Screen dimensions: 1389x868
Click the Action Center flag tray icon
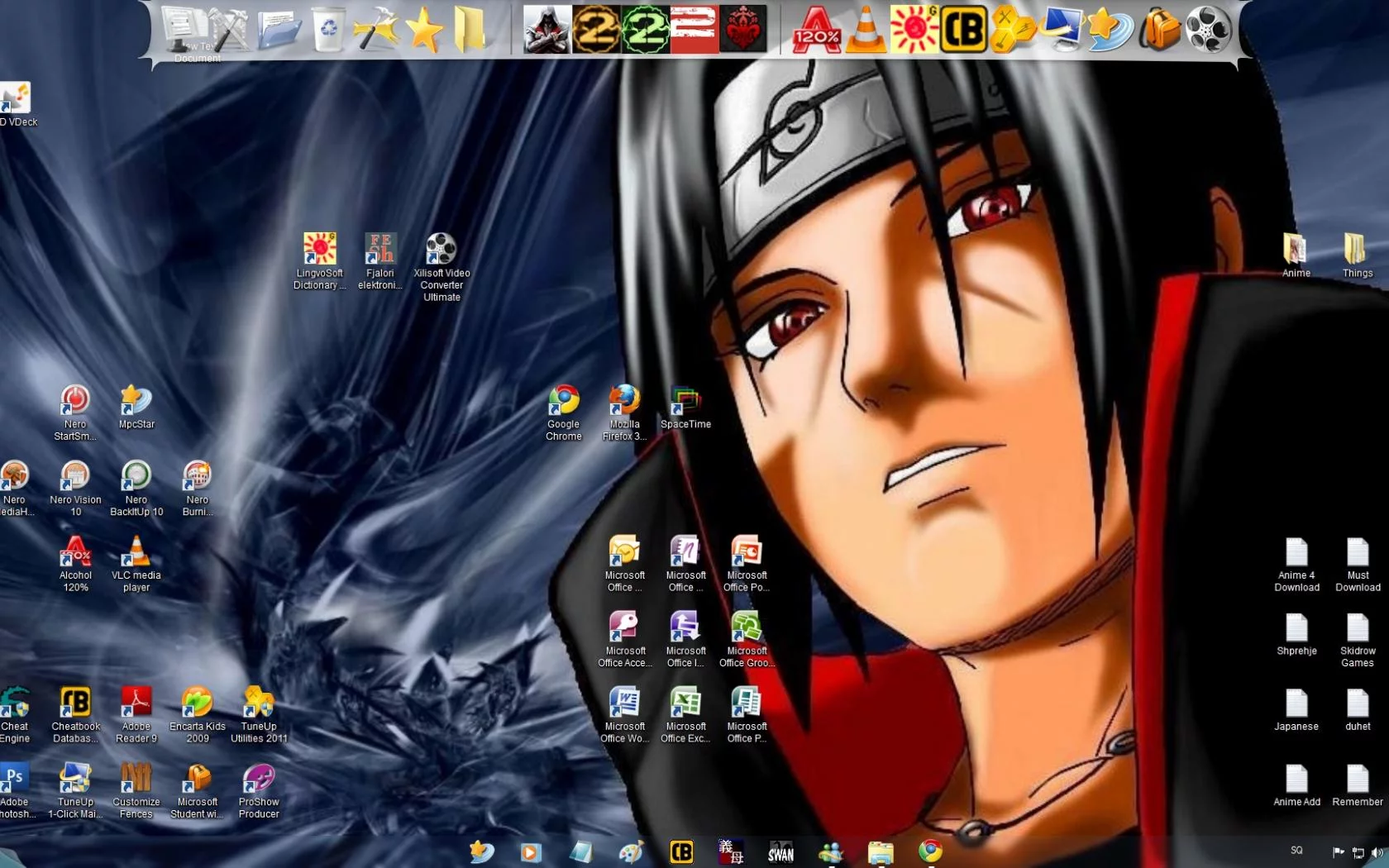1338,852
